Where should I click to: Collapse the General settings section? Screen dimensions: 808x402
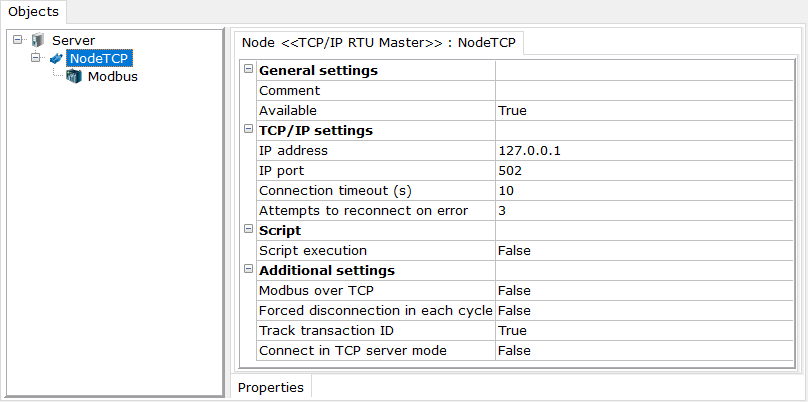pos(248,69)
